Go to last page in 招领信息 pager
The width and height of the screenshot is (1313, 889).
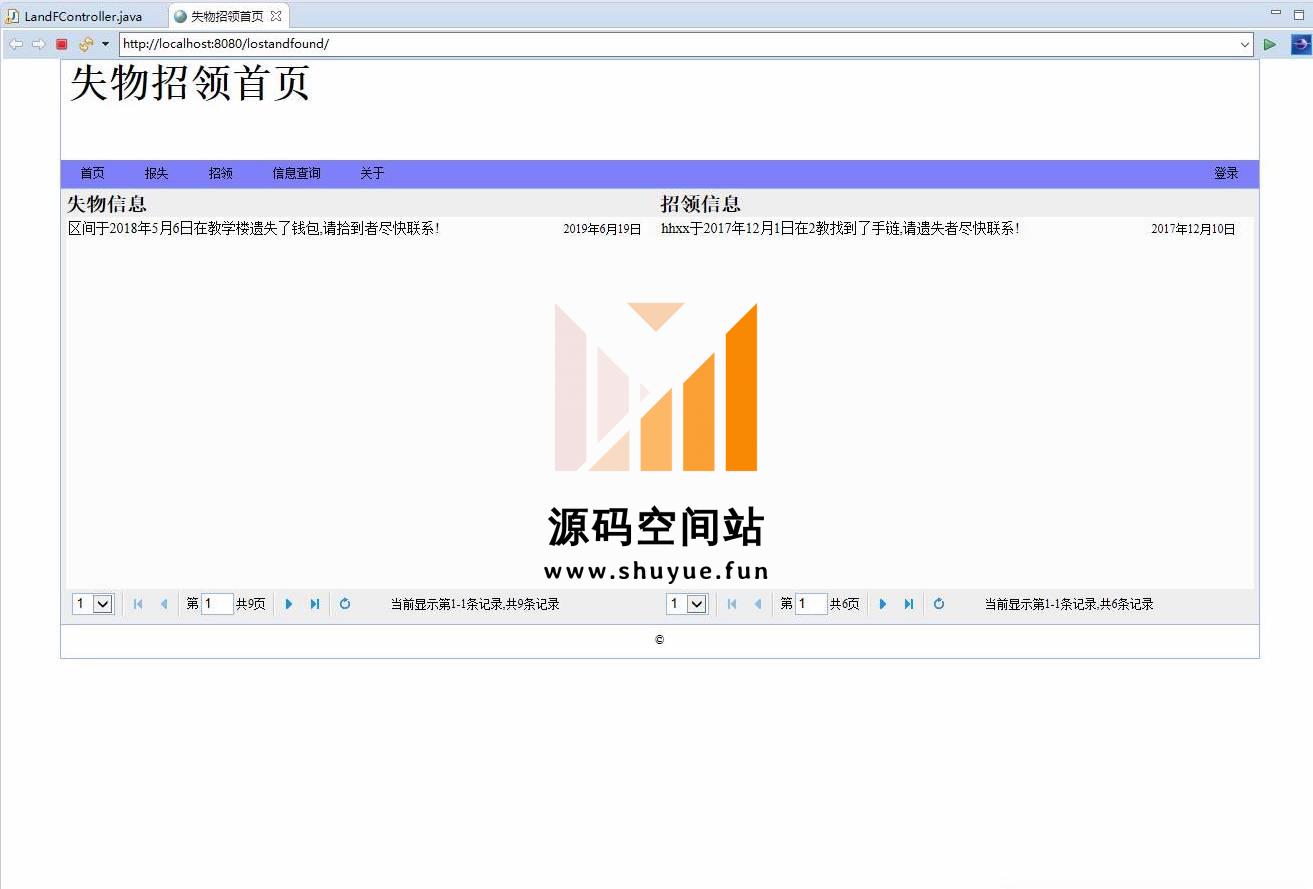click(x=909, y=604)
